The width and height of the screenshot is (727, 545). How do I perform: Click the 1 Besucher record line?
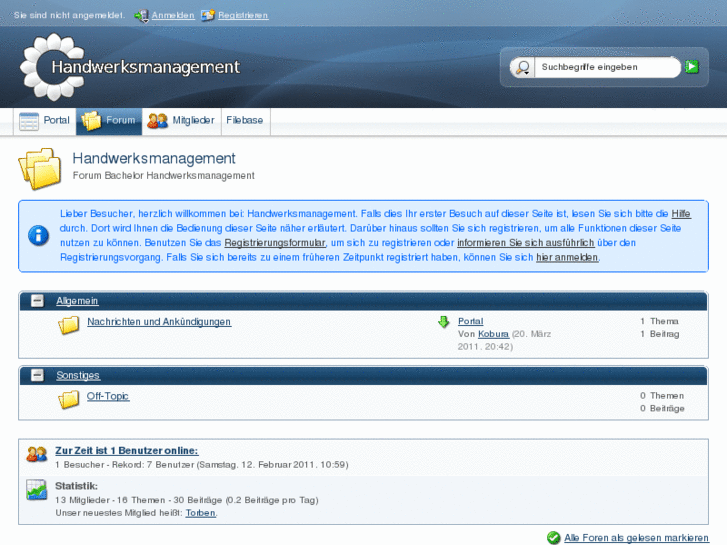pos(202,464)
